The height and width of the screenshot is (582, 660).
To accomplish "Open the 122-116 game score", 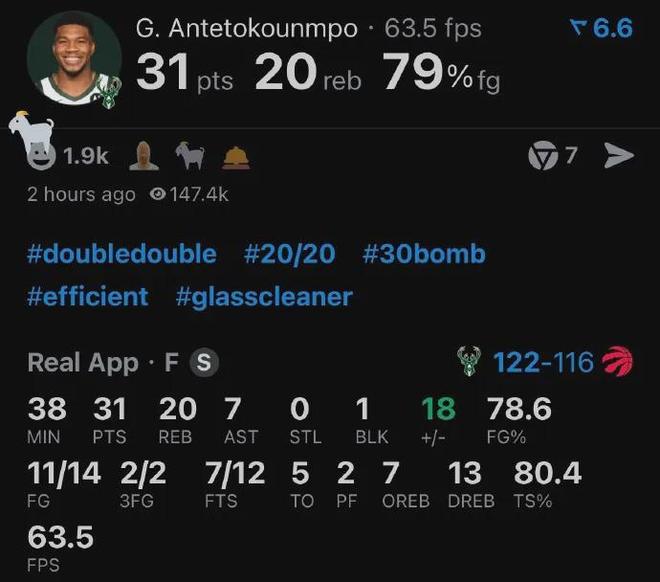I will 544,362.
